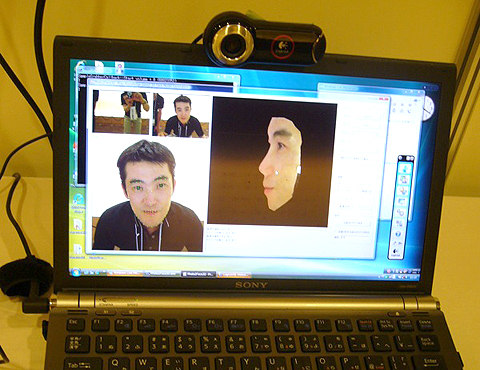Select the camera thumbnail showing a standing photographer
Screen dimensions: 480x370
click(x=121, y=112)
